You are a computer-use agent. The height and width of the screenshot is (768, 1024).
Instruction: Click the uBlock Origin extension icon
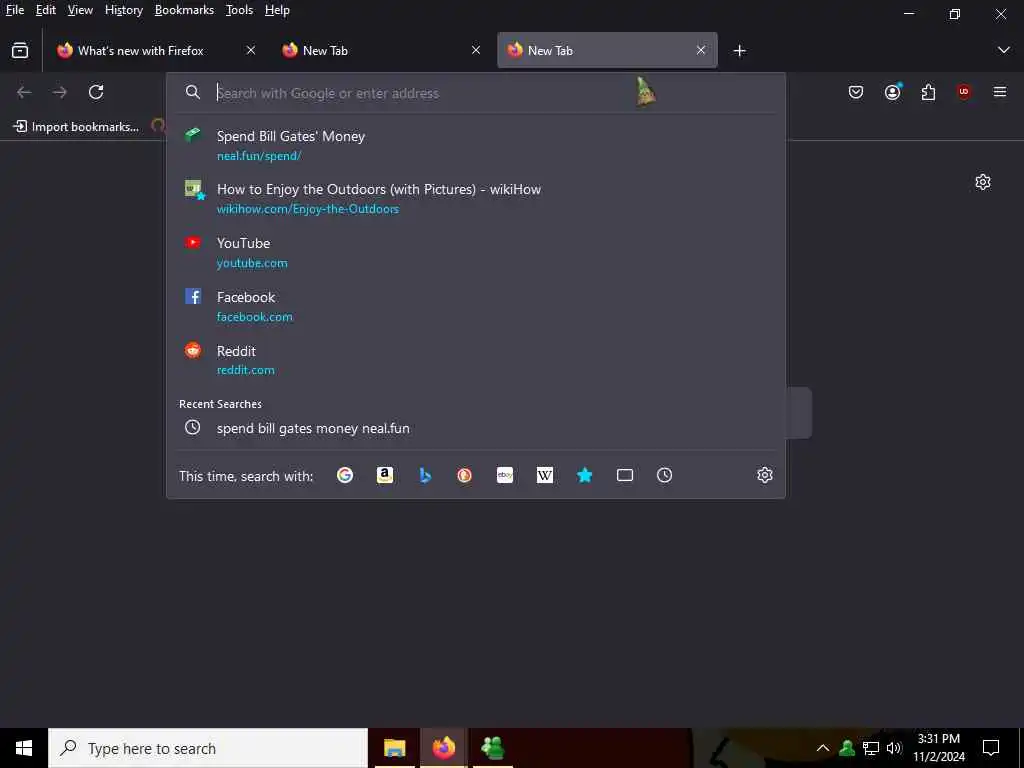click(x=964, y=92)
